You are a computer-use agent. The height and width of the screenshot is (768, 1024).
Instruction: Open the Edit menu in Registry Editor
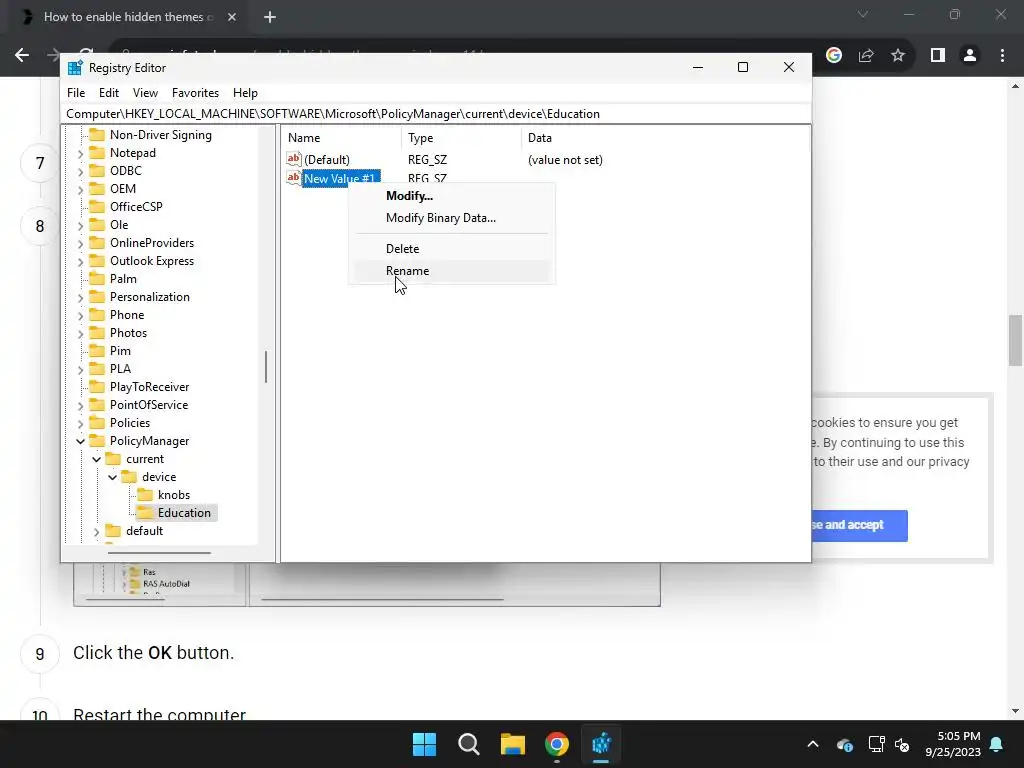pos(108,93)
